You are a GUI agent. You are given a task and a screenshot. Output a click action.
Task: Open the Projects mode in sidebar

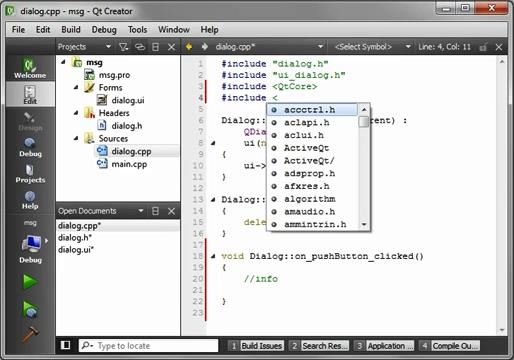point(30,173)
